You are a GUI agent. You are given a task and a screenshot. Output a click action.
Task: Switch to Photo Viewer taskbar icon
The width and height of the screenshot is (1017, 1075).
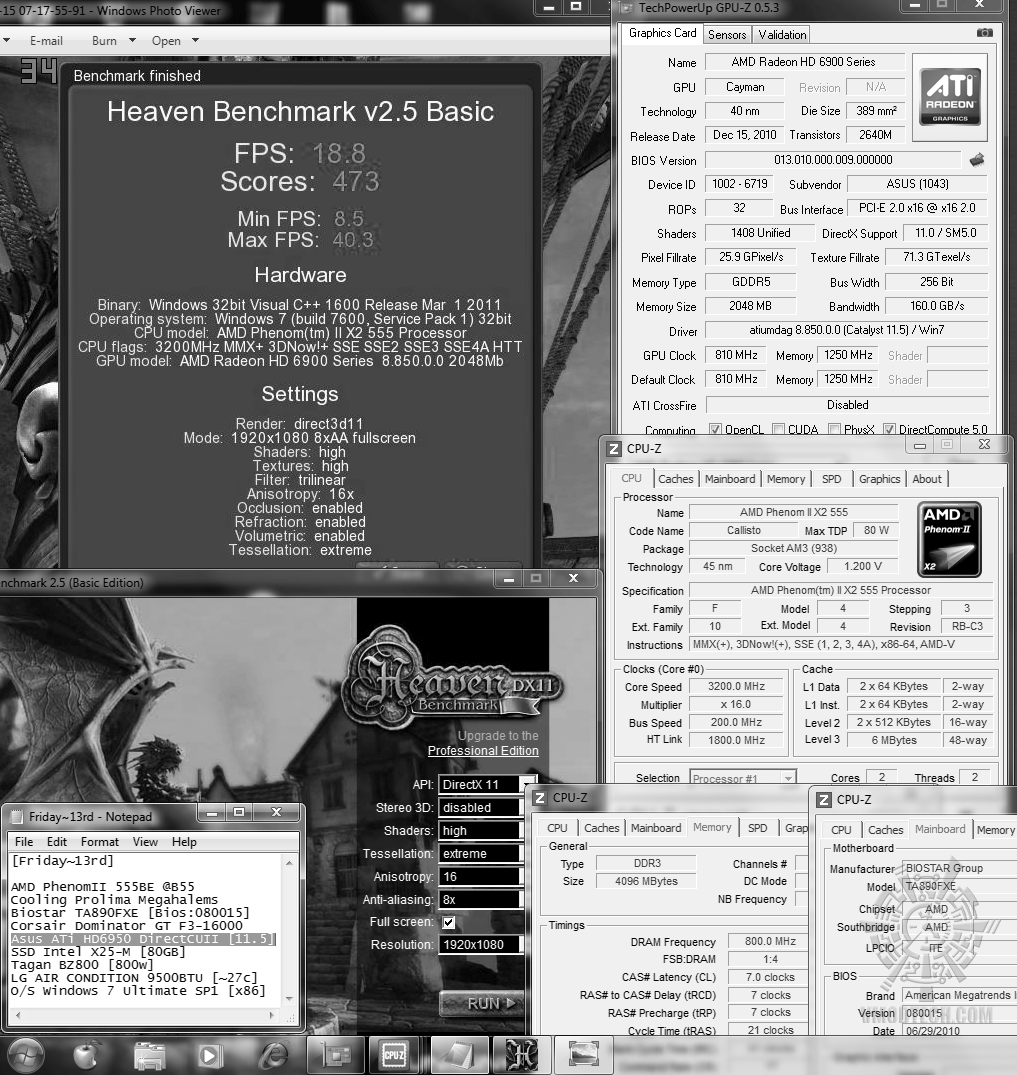583,1055
